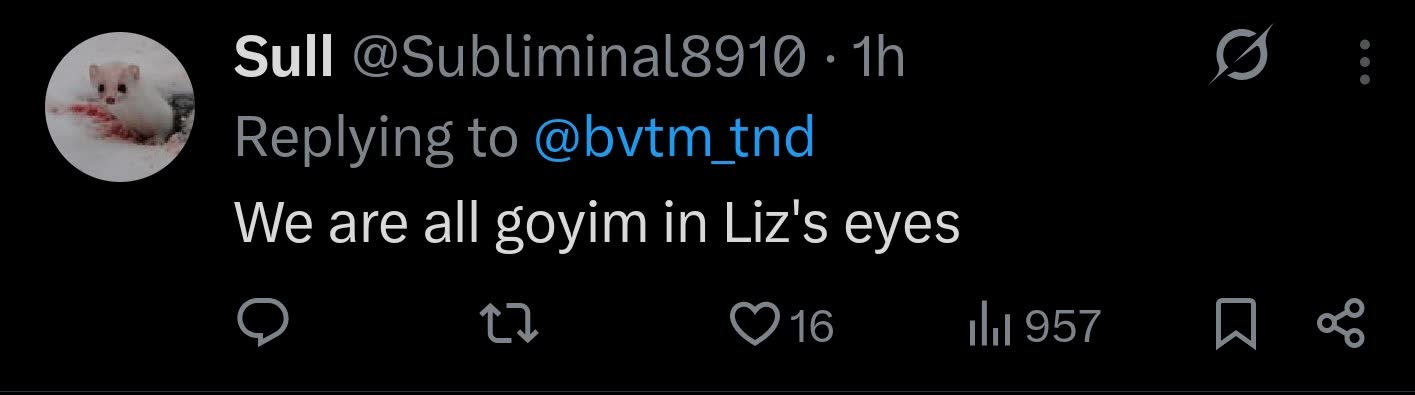The height and width of the screenshot is (395, 1415).
Task: Click the 'Replying to' label
Action: coord(376,141)
